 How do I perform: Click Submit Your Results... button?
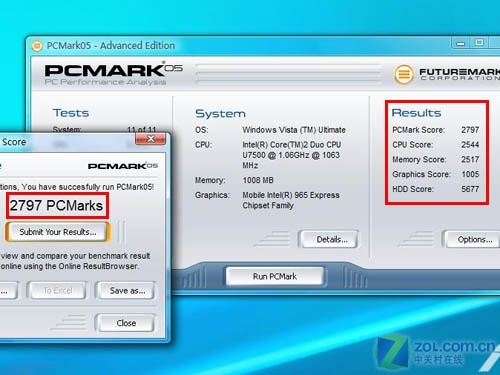pos(57,232)
